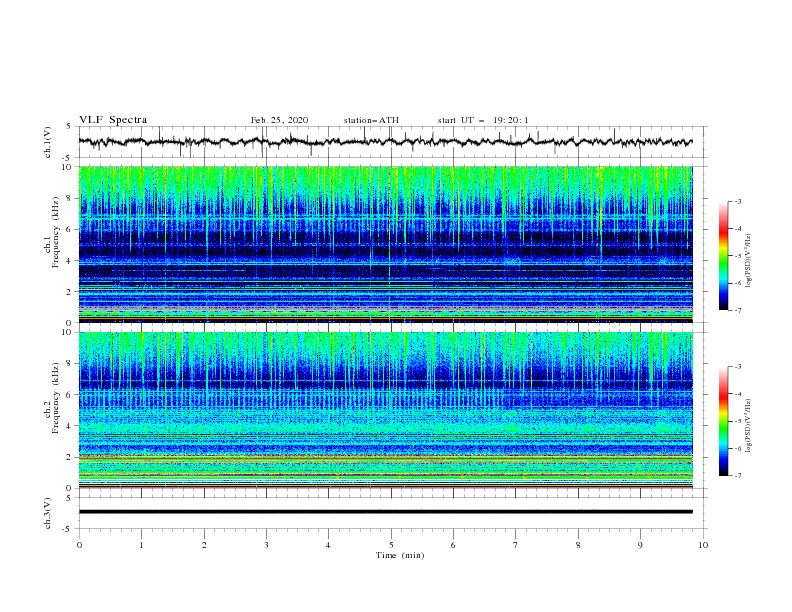Select the "Feb. 25, 2020" date text
This screenshot has width=792, height=612.
coord(279,120)
